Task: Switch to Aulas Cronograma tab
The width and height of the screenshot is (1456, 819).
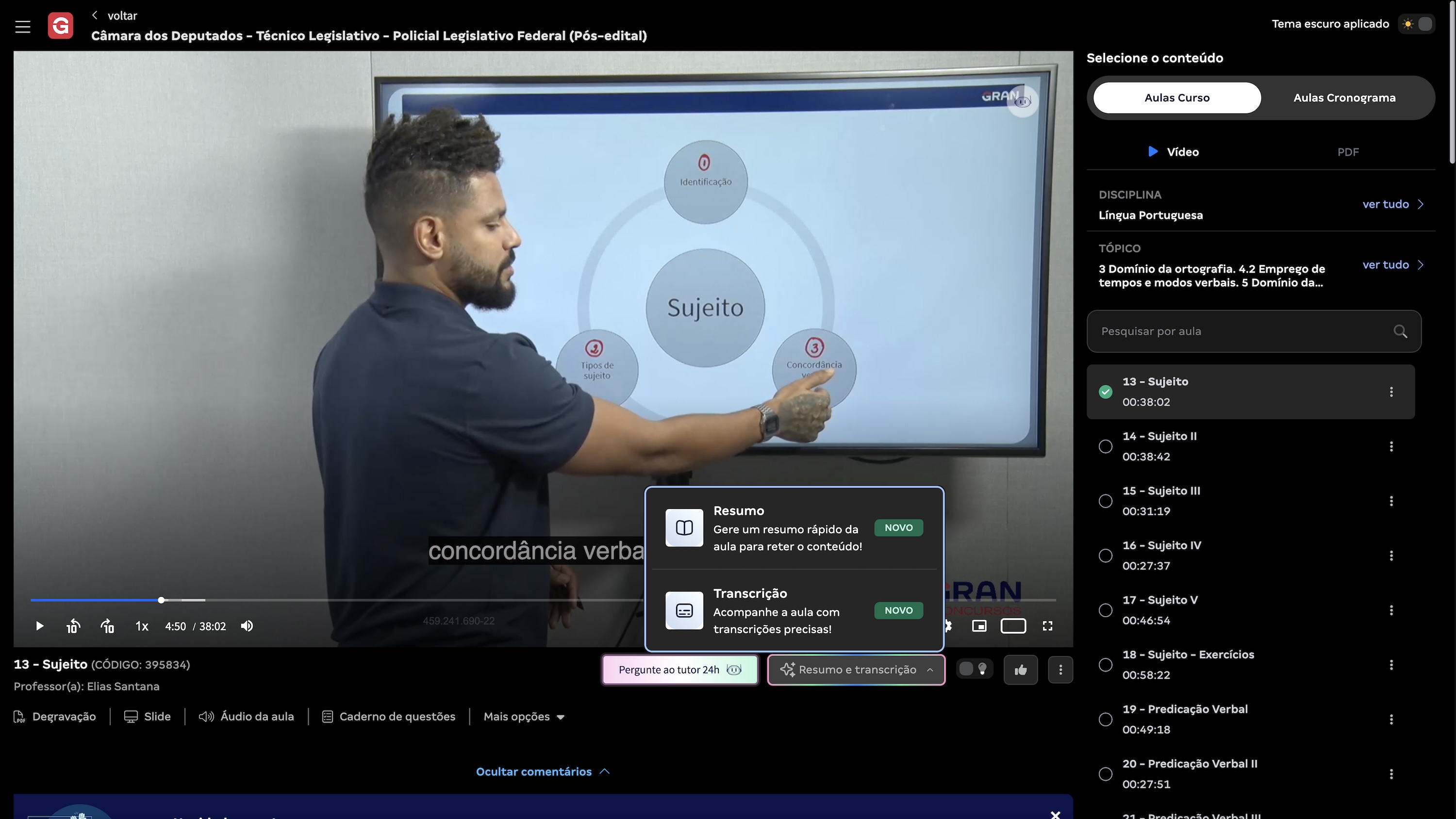Action: pos(1344,98)
